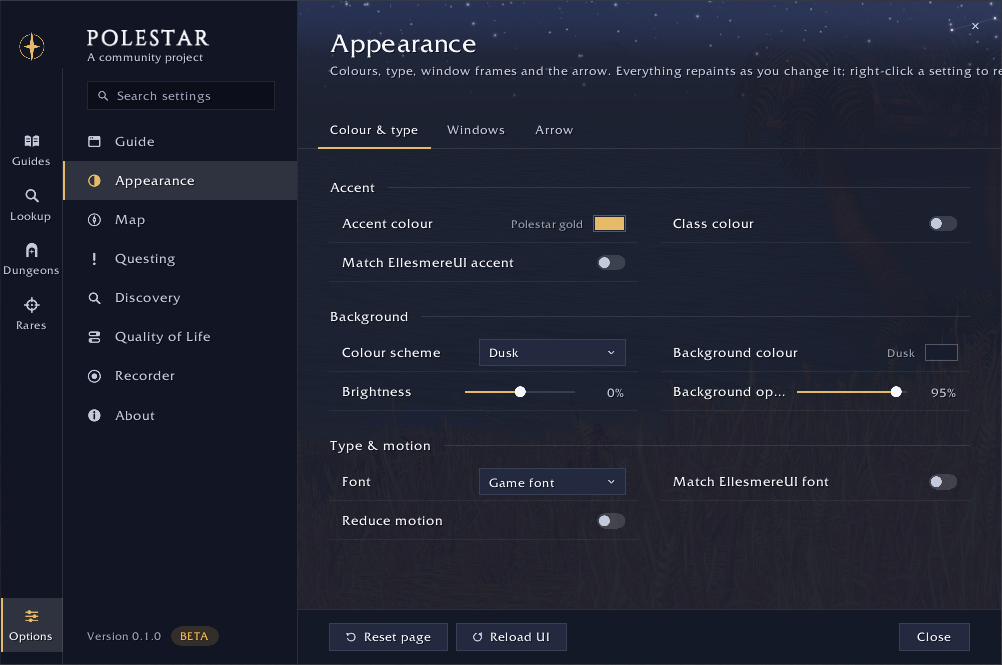
Task: Click the 95% opacity value
Action: 943,393
